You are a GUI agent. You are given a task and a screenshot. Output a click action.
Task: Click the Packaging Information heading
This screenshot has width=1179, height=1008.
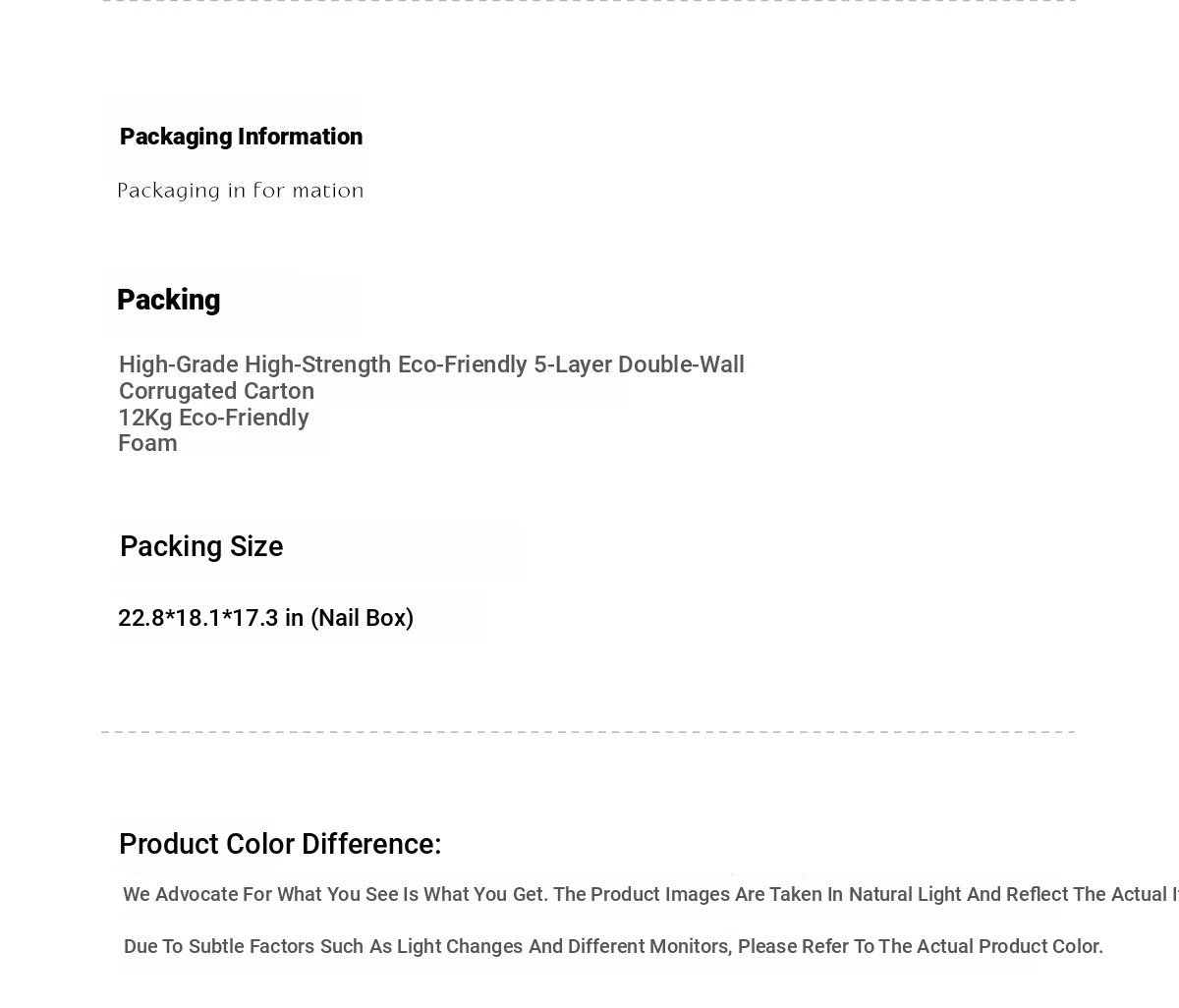pyautogui.click(x=241, y=137)
